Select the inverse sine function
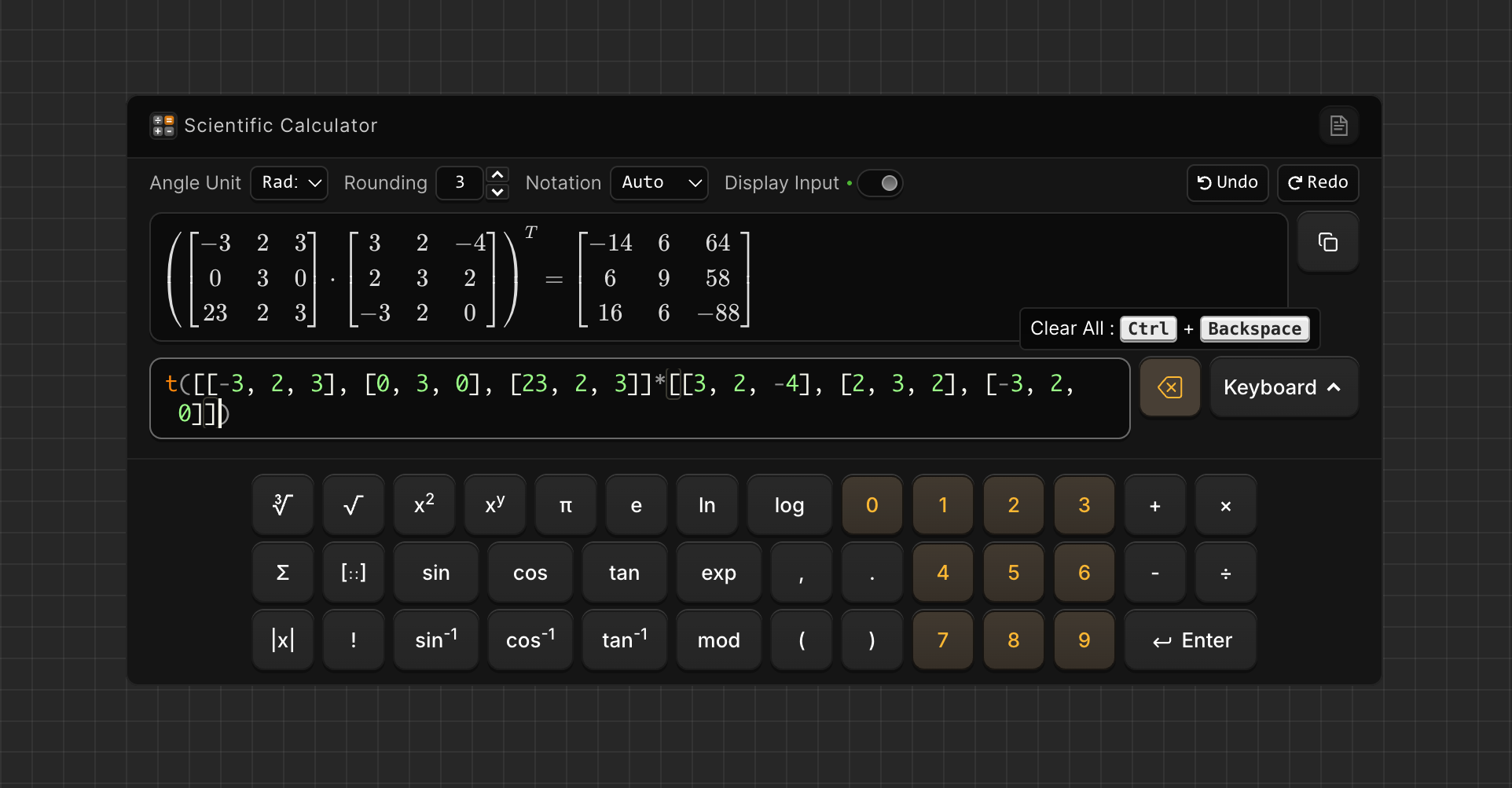This screenshot has height=788, width=1512. tap(435, 640)
